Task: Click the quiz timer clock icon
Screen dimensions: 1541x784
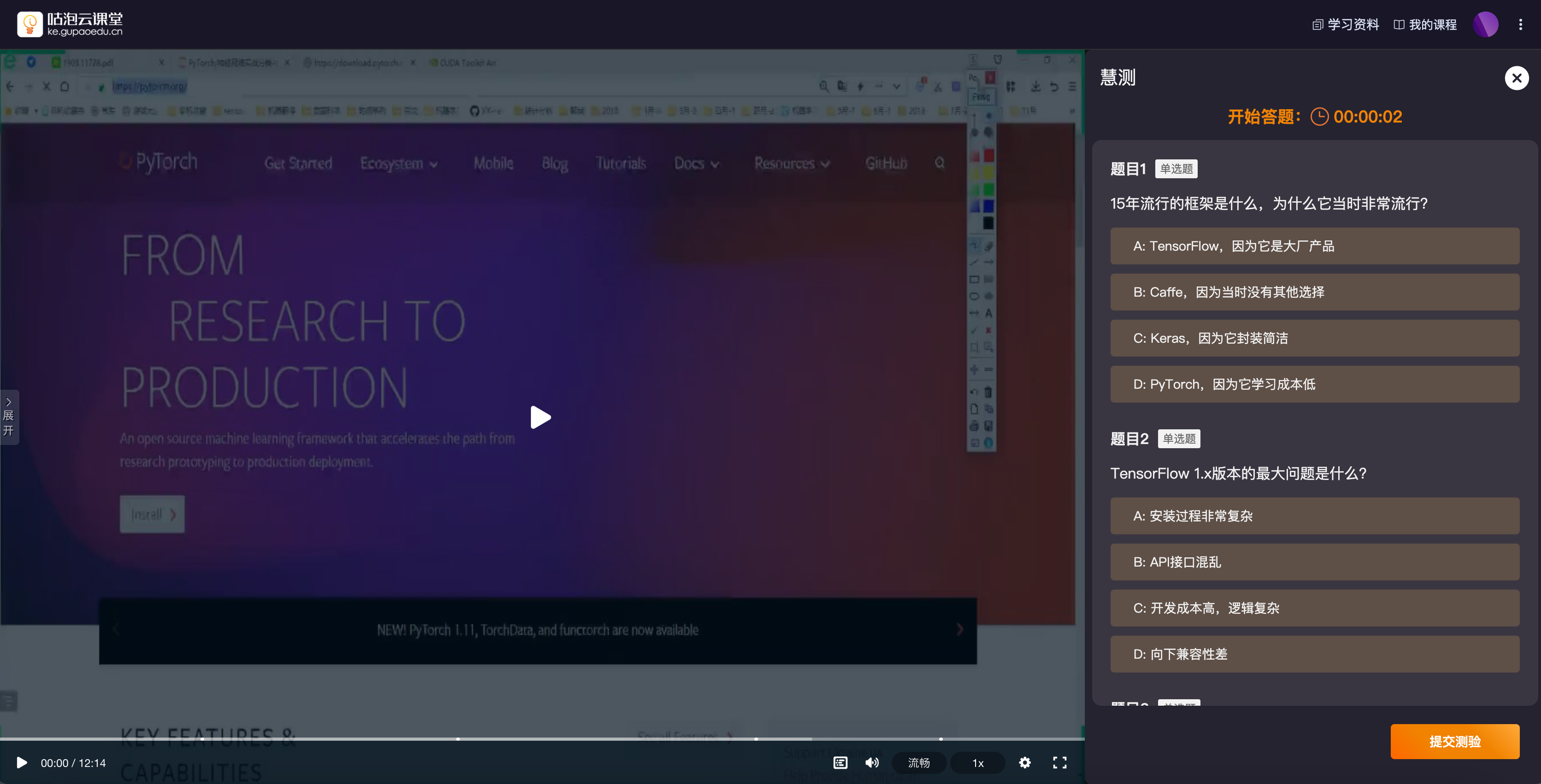Action: point(1319,117)
